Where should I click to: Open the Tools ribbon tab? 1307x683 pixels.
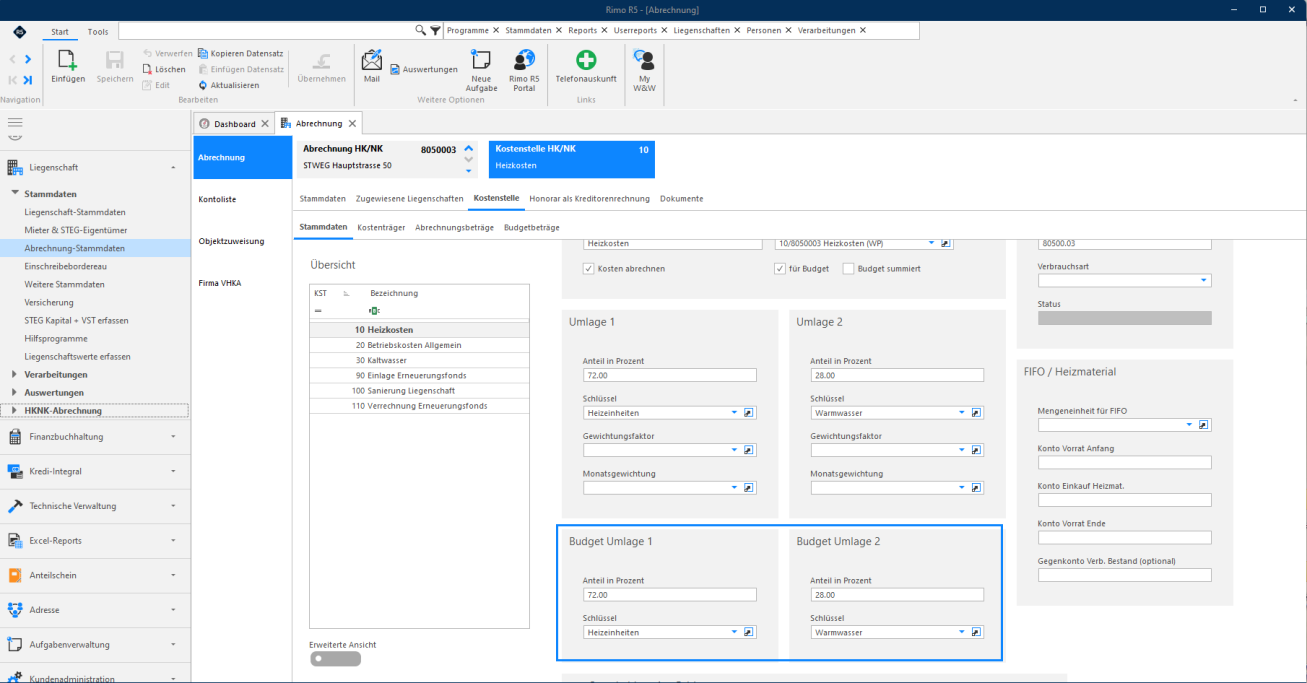pos(98,31)
